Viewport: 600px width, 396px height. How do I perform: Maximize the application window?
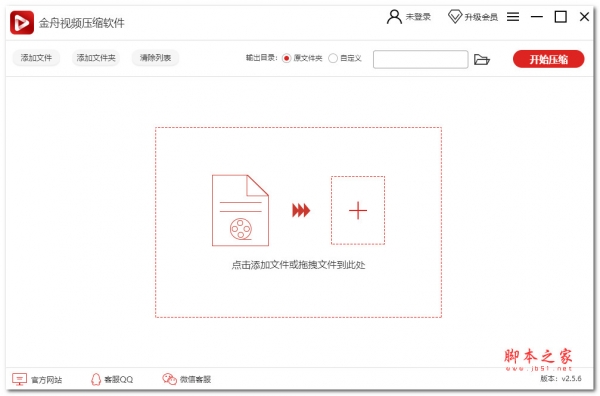click(x=561, y=16)
